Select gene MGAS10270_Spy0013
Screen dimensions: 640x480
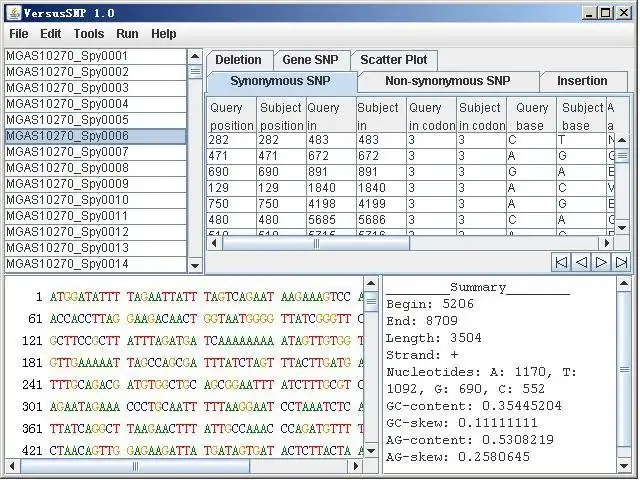click(96, 248)
